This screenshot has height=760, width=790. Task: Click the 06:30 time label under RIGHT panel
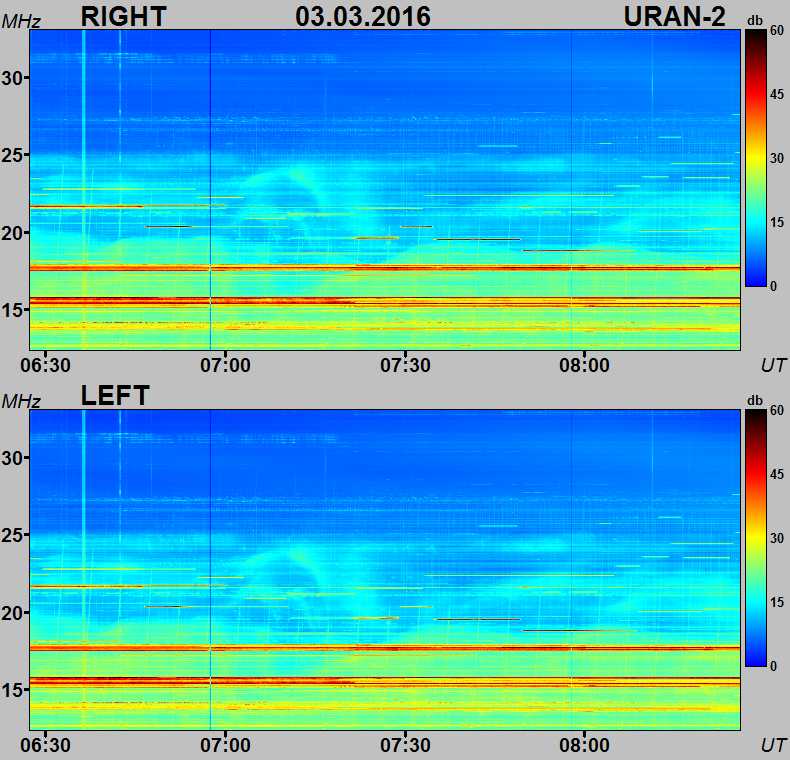tap(45, 365)
